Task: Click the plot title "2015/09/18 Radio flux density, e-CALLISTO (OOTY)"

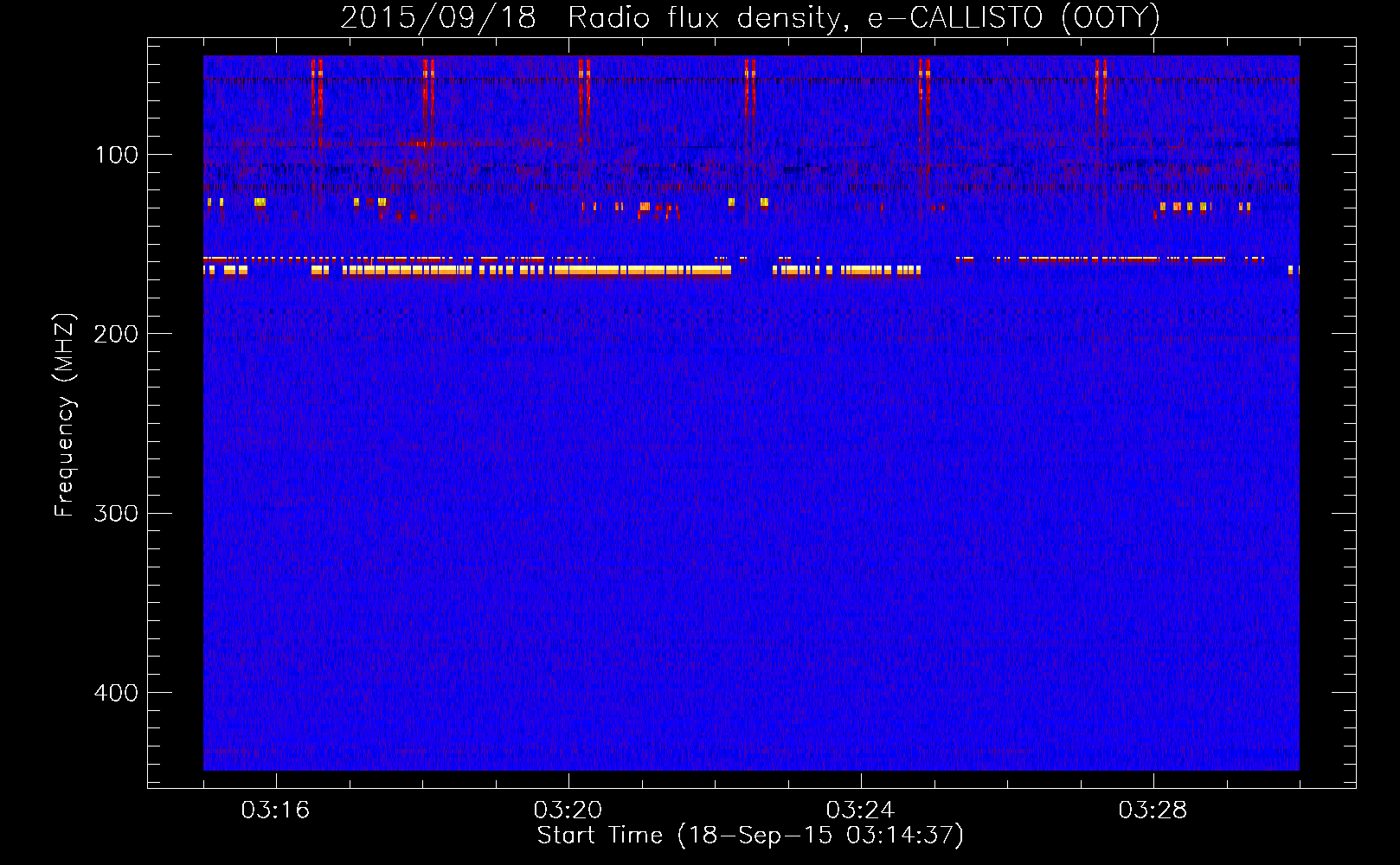Action: [749, 17]
